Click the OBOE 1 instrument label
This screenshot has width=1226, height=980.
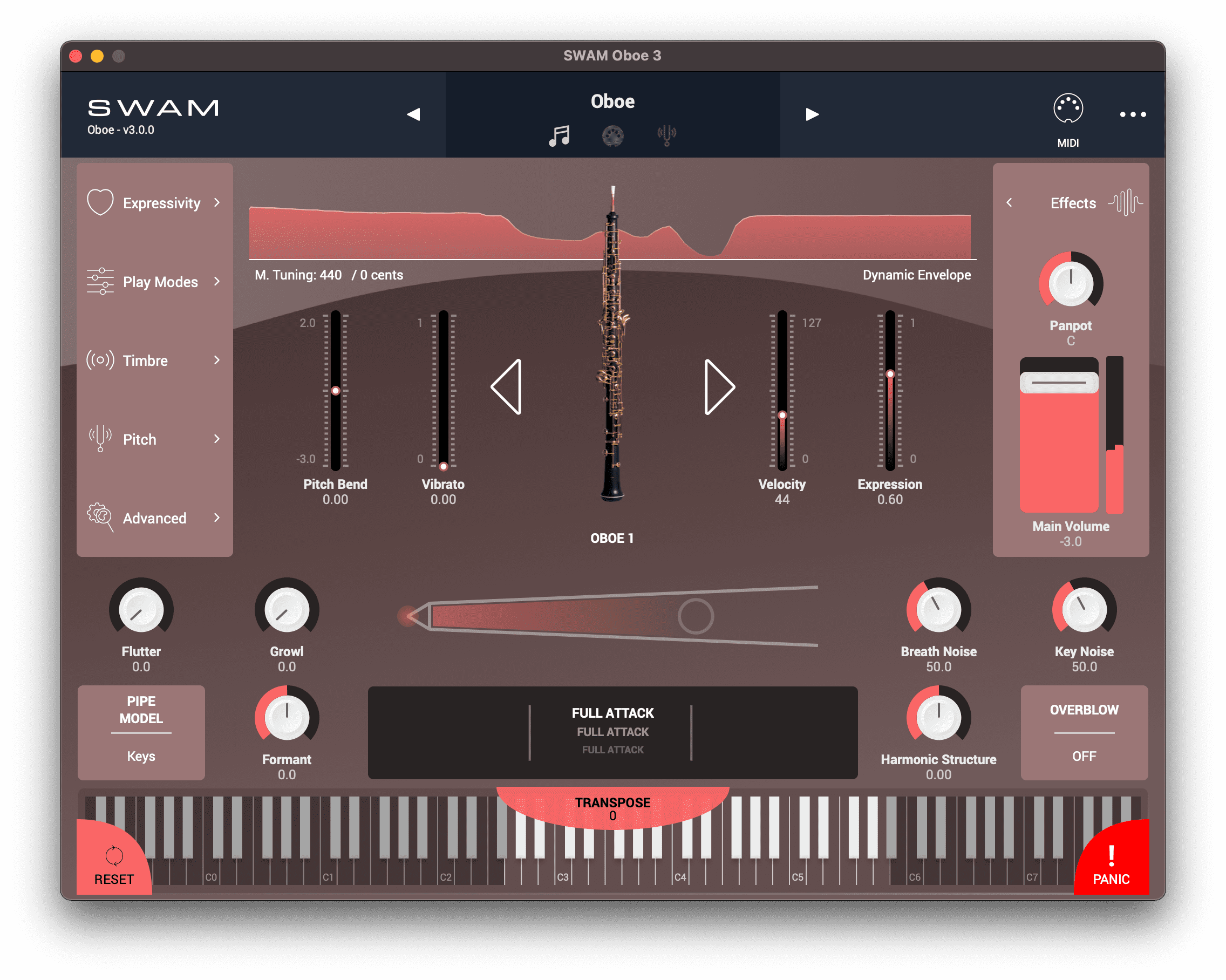coord(612,538)
